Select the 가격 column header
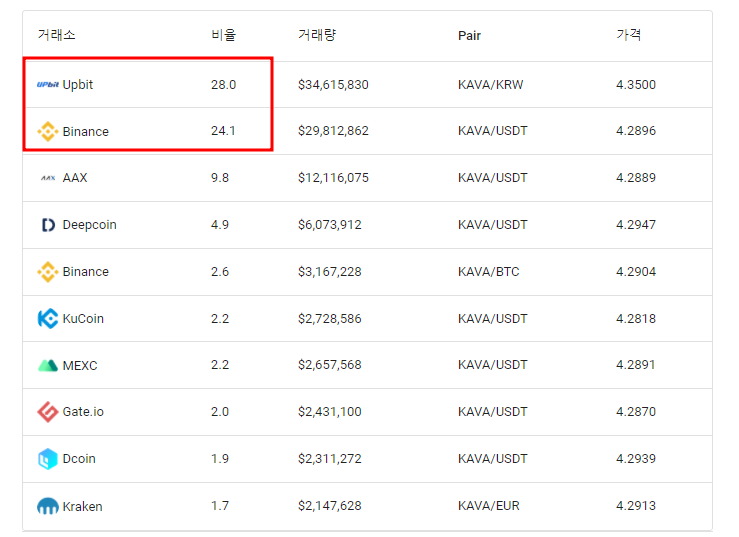 [x=629, y=35]
